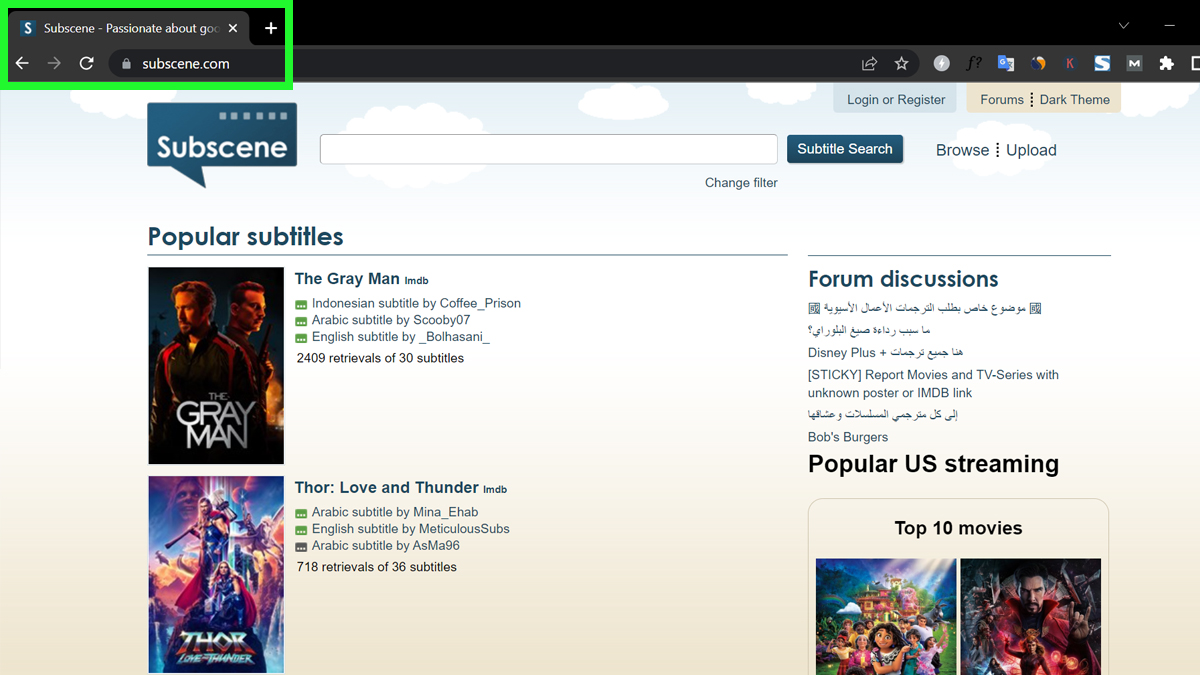Click the Subscene logo
The image size is (1200, 675).
tap(222, 145)
